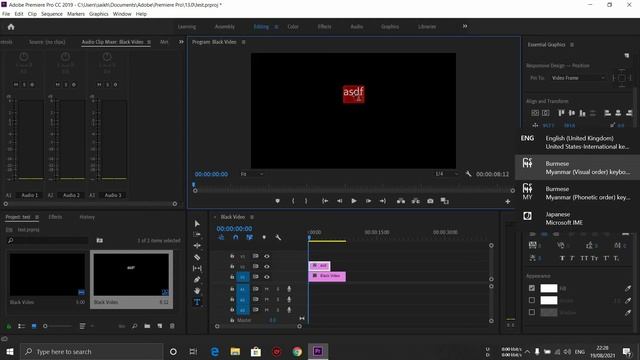Viewport: 640px width, 360px height.
Task: Click the Lift button
Action: click(x=401, y=201)
